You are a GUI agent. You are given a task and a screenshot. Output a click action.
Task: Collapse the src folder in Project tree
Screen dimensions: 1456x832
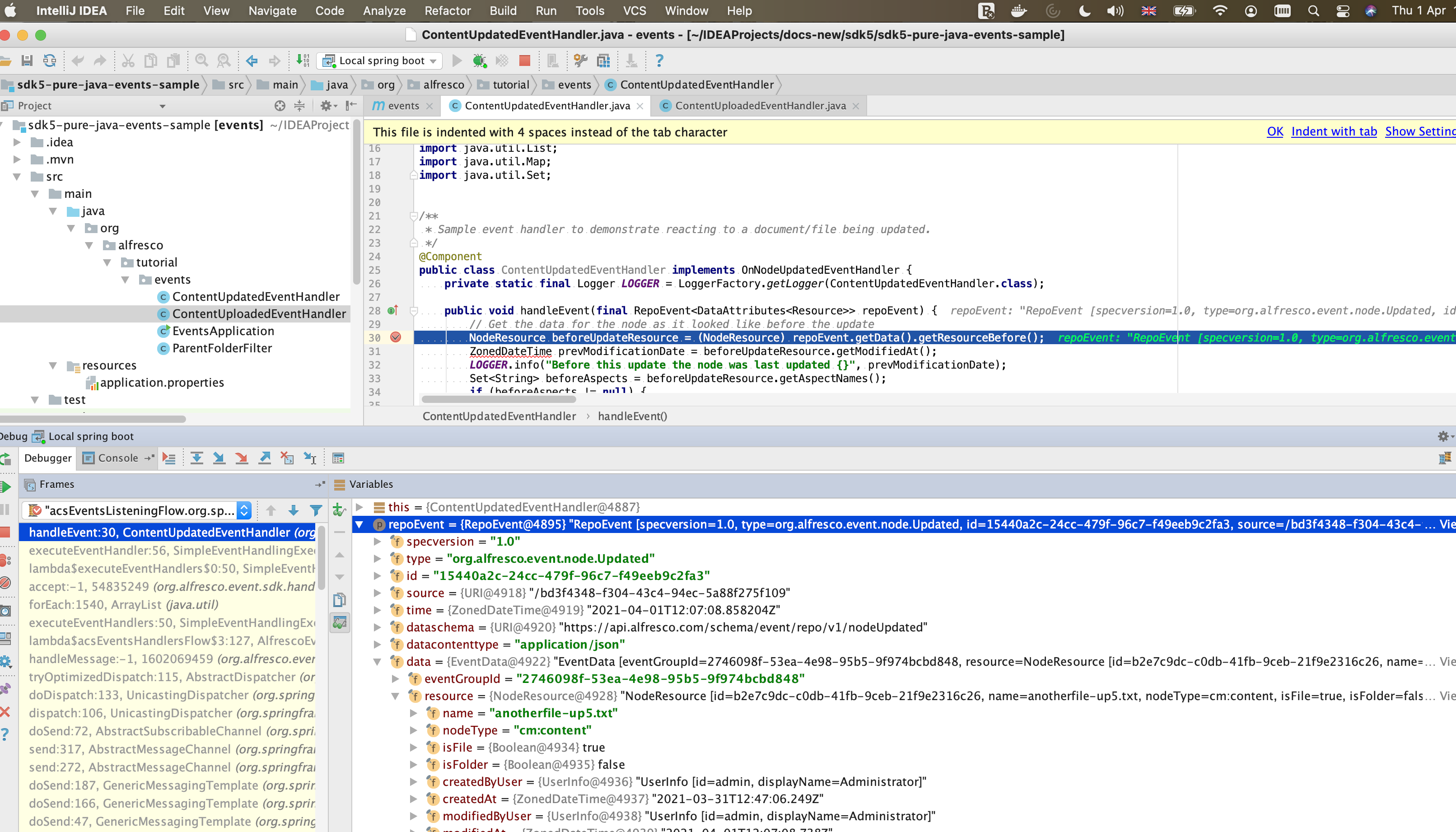pyautogui.click(x=16, y=176)
